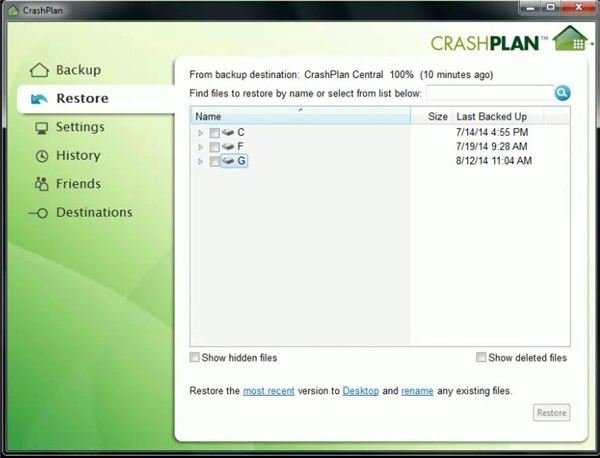Click the CrashPlan title bar app icon
This screenshot has height=458, width=600.
pyautogui.click(x=13, y=10)
